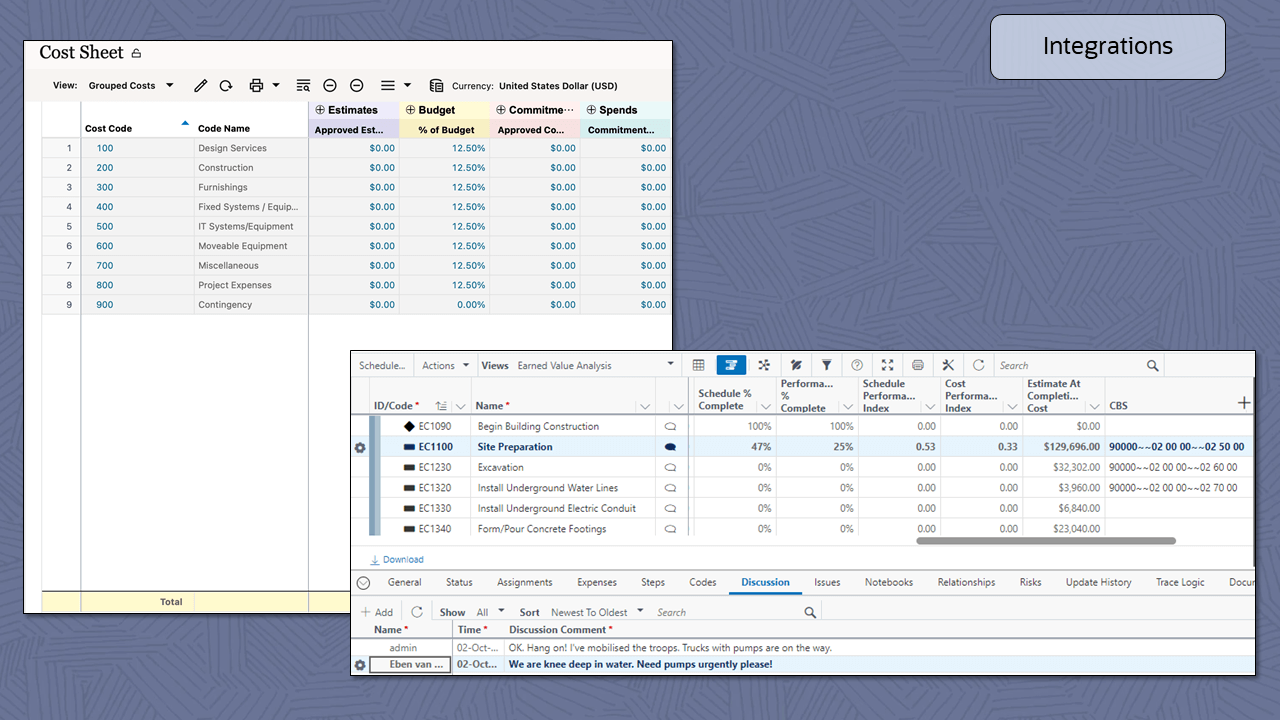This screenshot has height=720, width=1280.
Task: Toggle the gear selector on row EC1100
Action: pyautogui.click(x=360, y=448)
